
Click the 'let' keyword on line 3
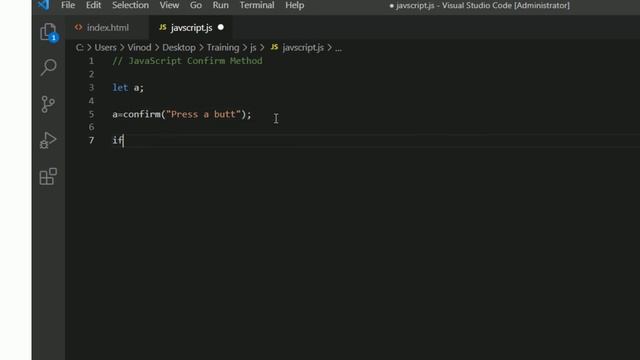[120, 87]
